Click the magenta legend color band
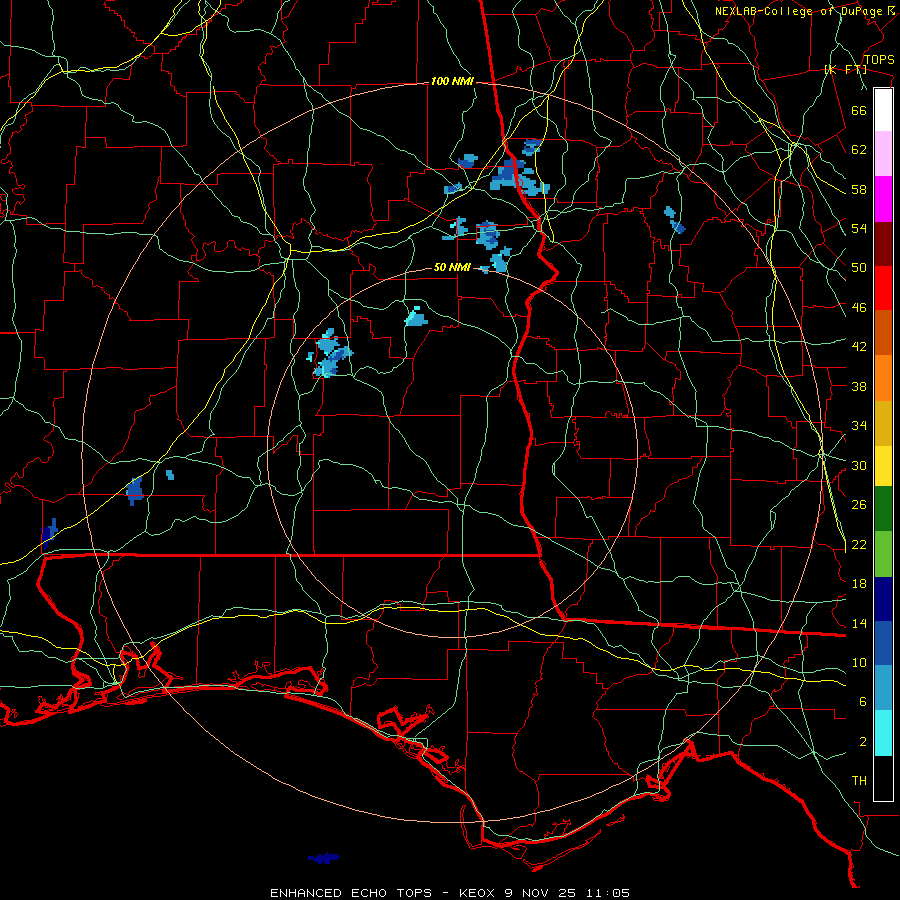Viewport: 900px width, 900px height. coord(883,199)
